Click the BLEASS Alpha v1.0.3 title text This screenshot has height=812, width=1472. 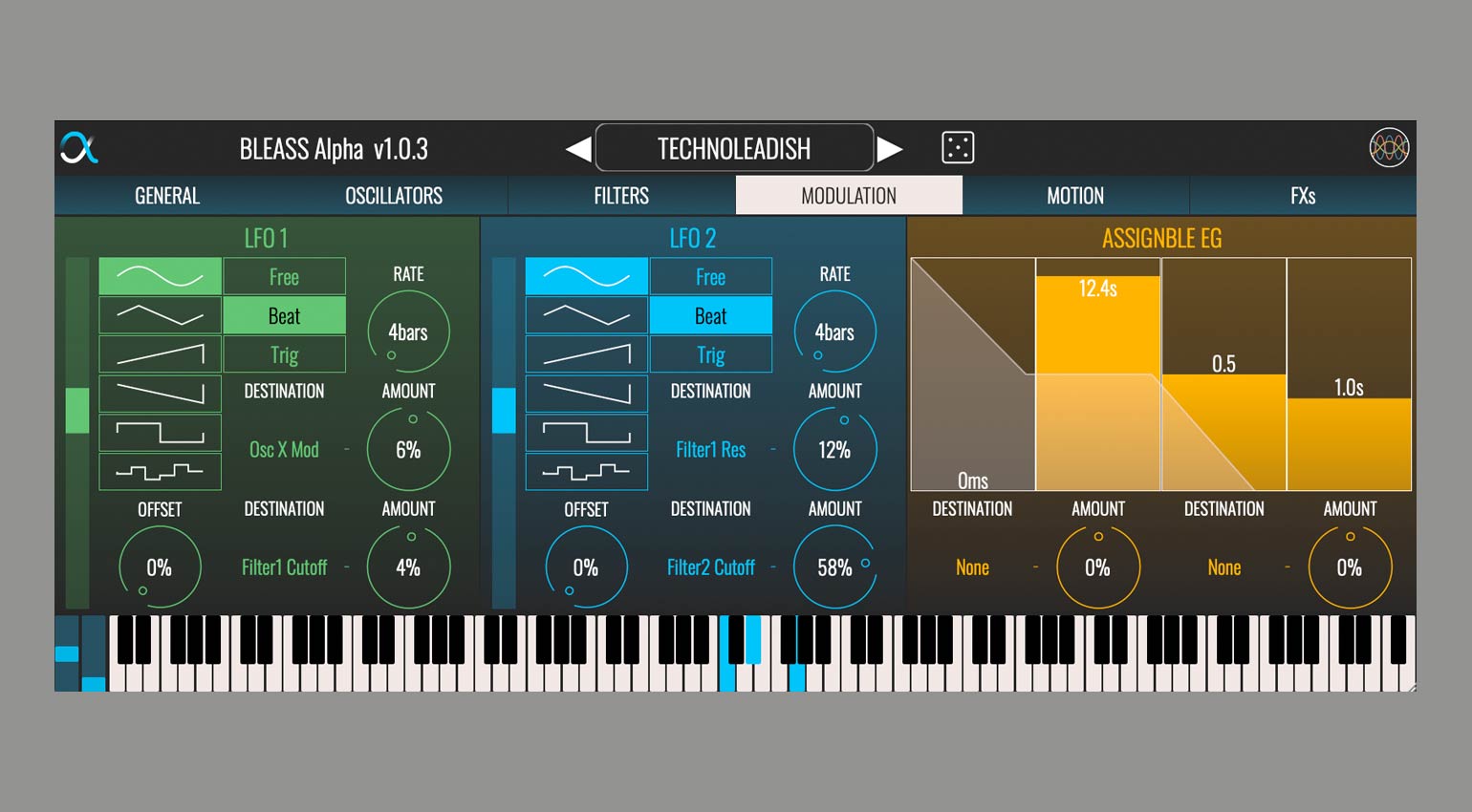(334, 149)
